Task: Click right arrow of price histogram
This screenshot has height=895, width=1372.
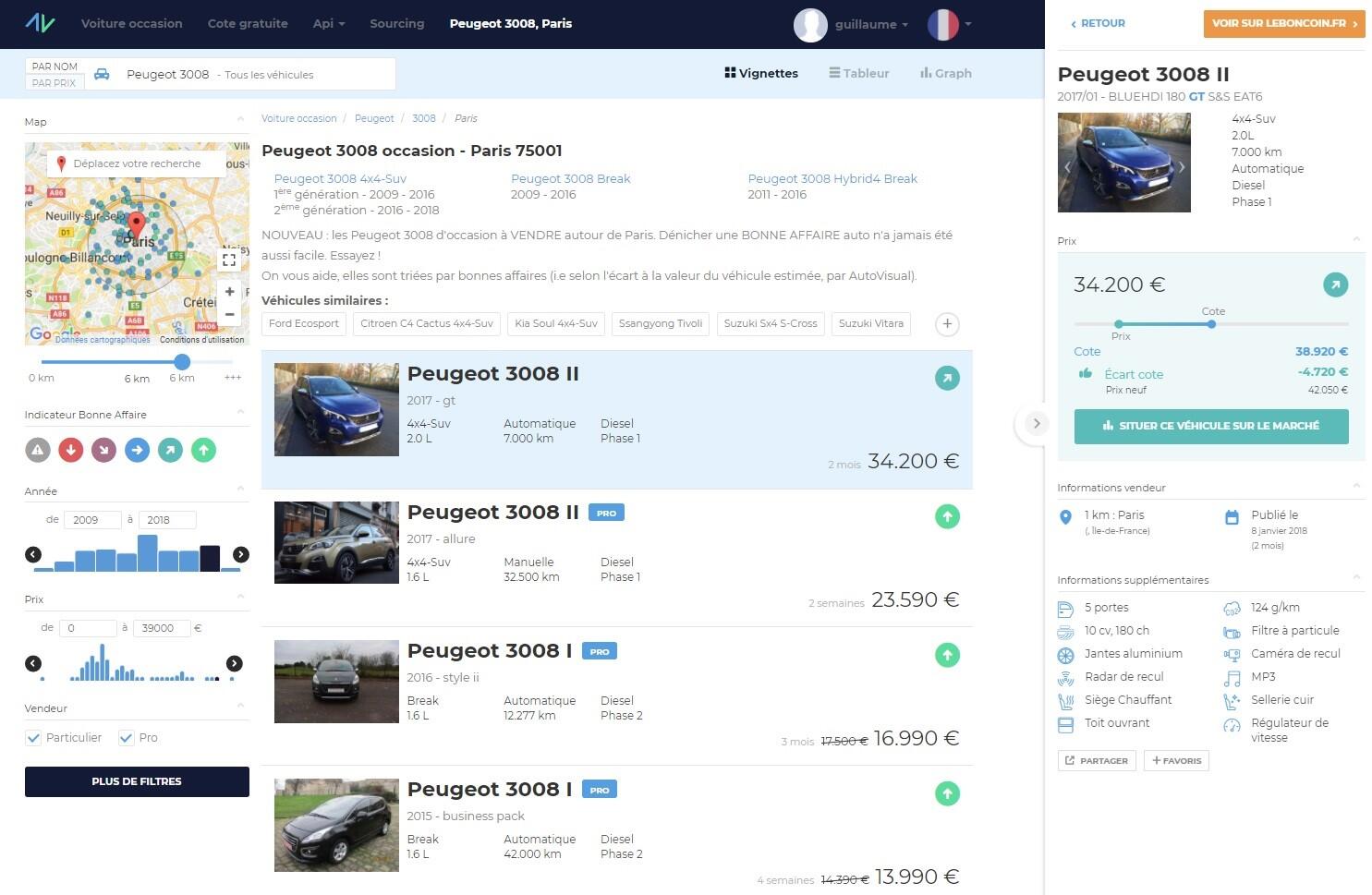Action: click(235, 663)
